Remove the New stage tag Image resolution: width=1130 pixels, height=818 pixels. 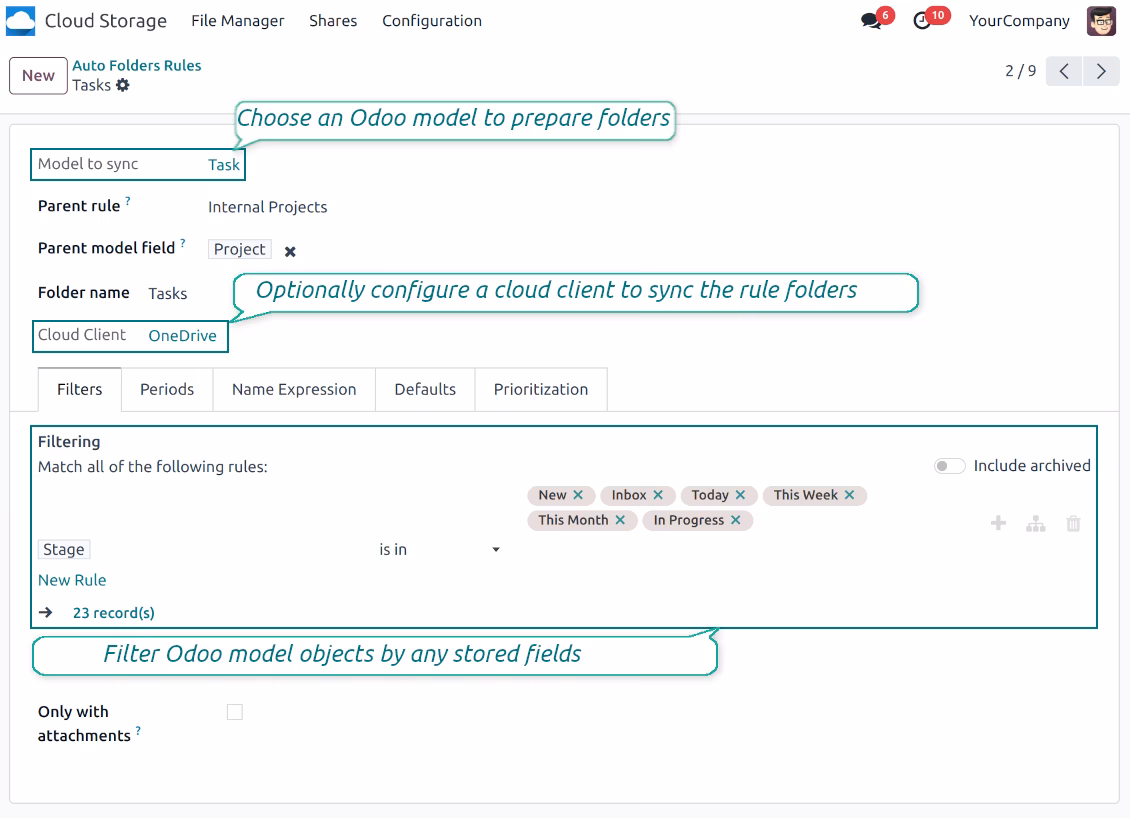(578, 495)
